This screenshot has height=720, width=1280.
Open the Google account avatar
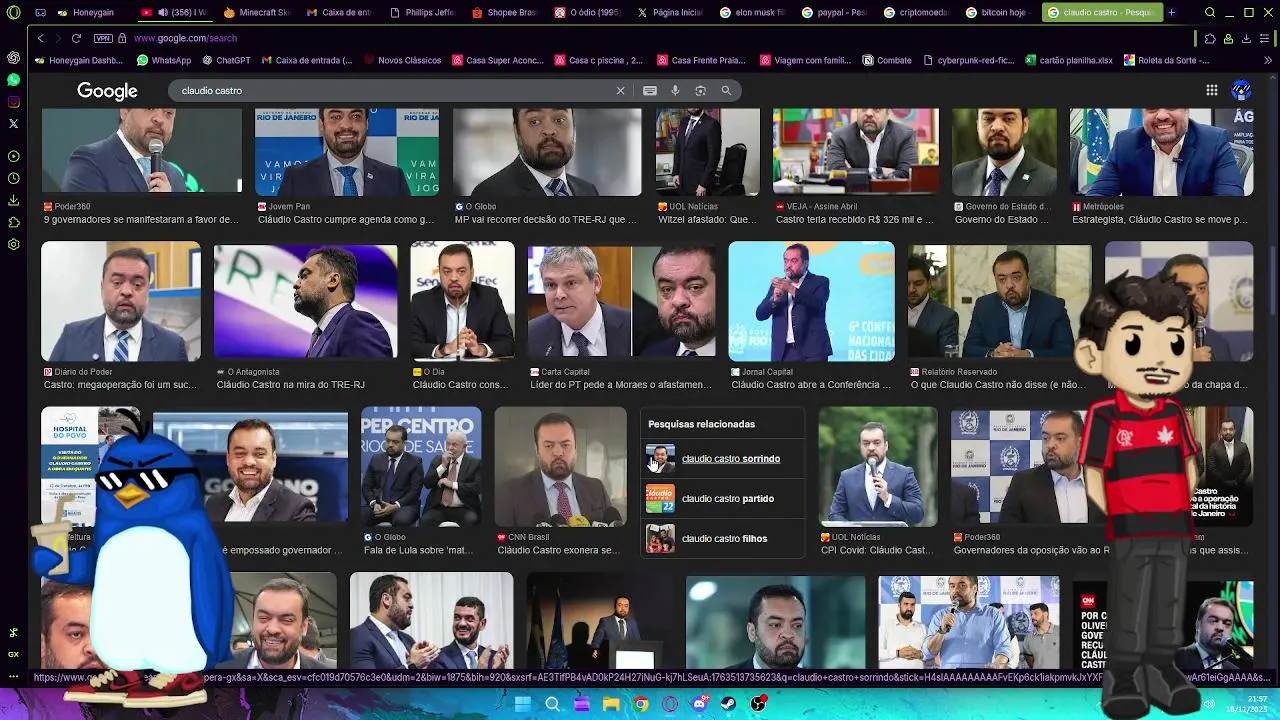pos(1241,90)
